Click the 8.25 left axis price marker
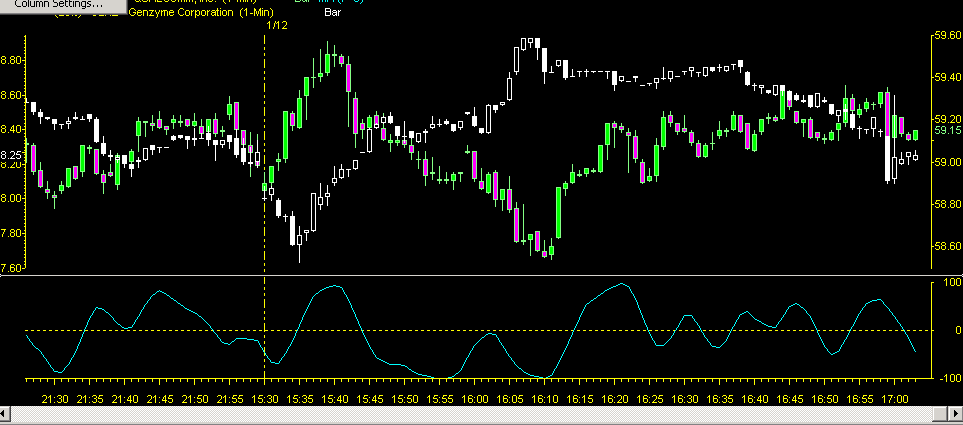 tap(11, 155)
